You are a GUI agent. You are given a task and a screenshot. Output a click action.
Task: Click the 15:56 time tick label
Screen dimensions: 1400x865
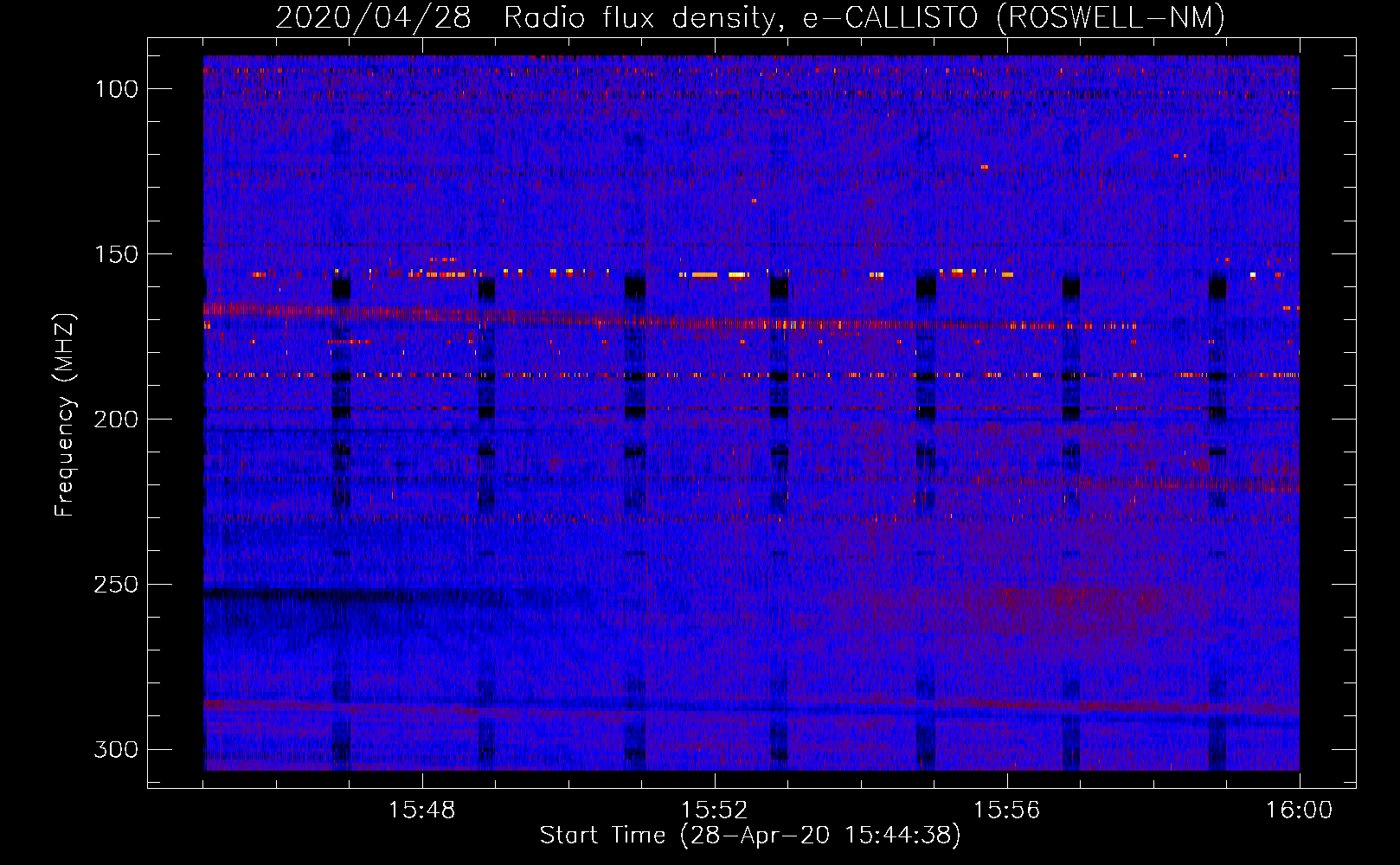[1006, 811]
